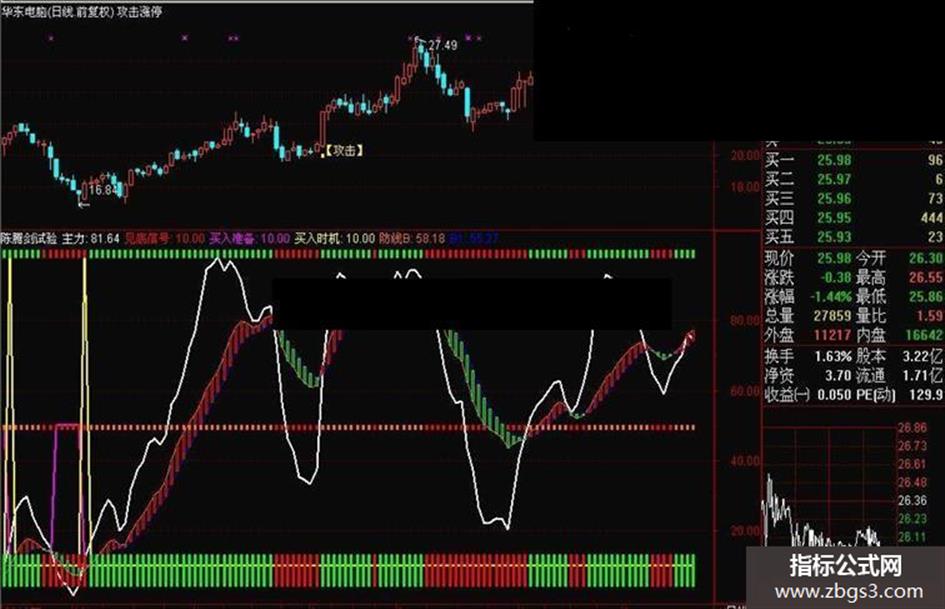This screenshot has height=609, width=945.
Task: Click the 外盘 value 11217
Action: [832, 335]
